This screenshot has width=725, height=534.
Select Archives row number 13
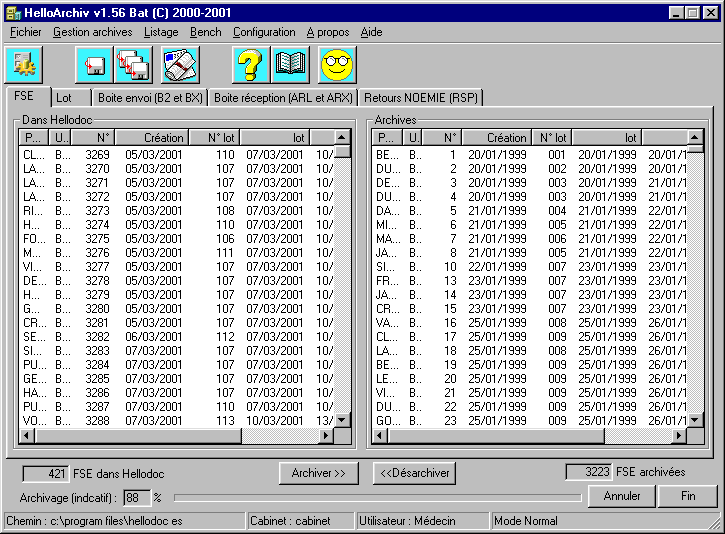pos(530,281)
